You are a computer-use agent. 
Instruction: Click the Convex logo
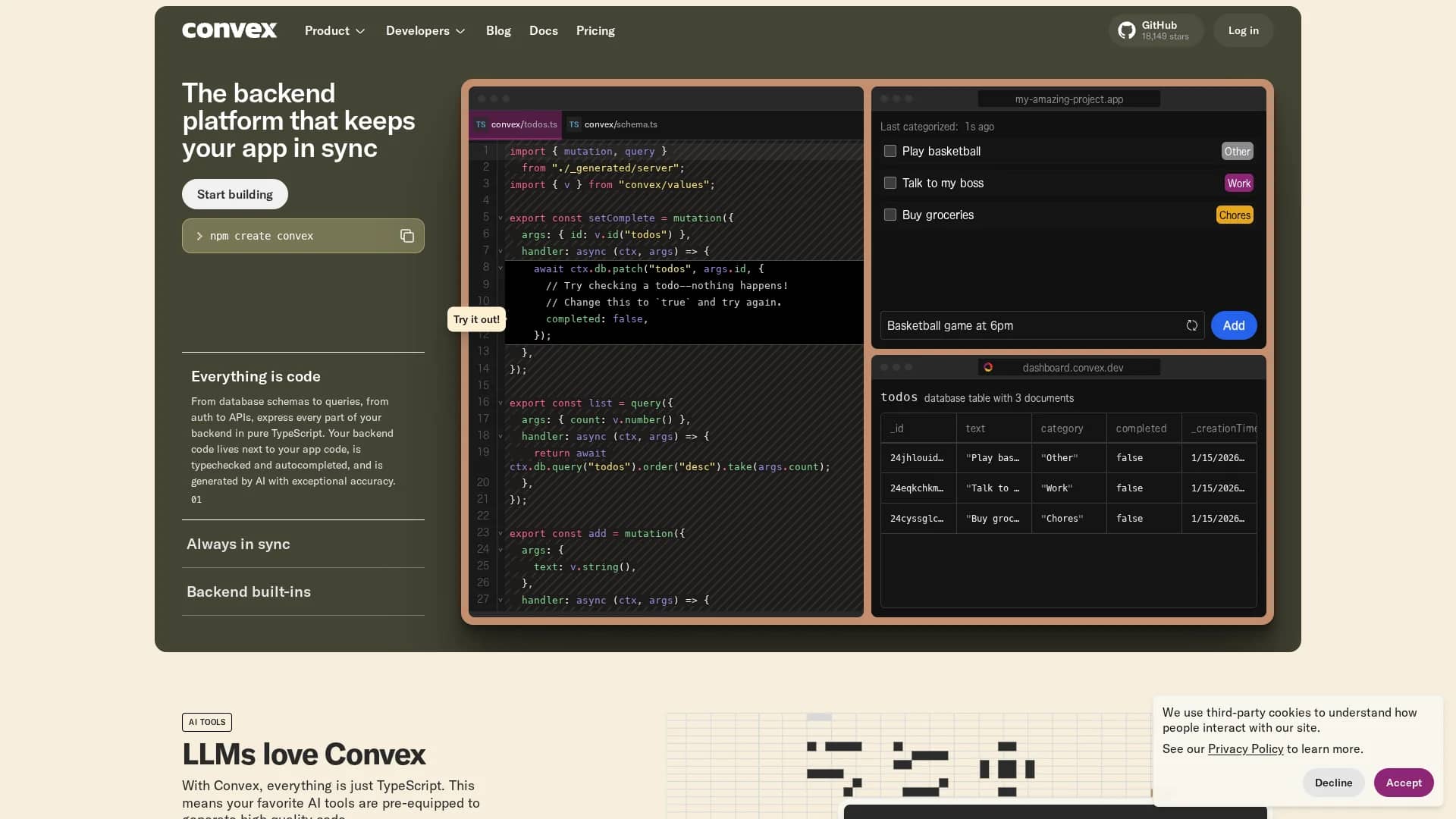229,30
